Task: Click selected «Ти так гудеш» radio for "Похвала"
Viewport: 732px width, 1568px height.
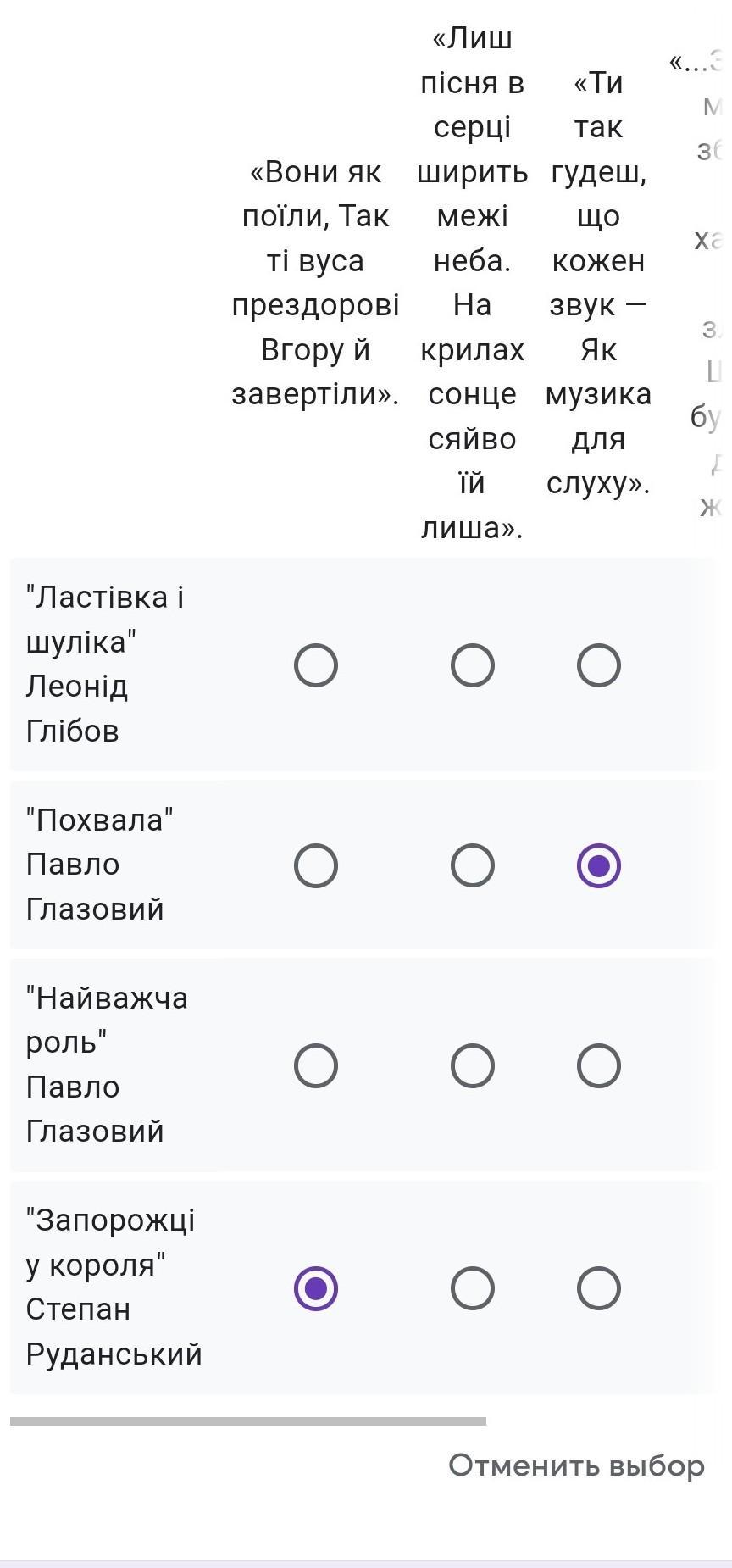Action: point(599,865)
